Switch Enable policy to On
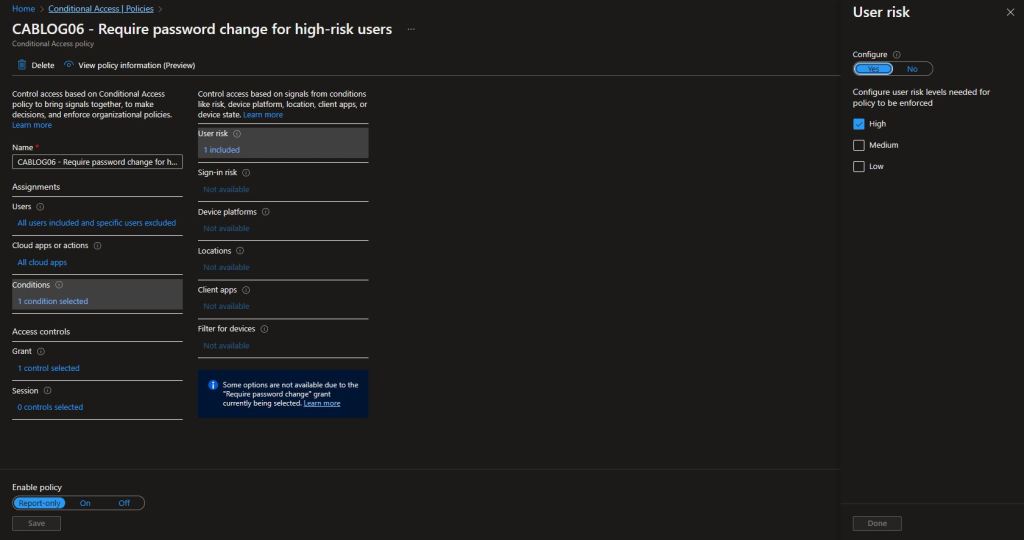This screenshot has width=1024, height=540. click(85, 503)
